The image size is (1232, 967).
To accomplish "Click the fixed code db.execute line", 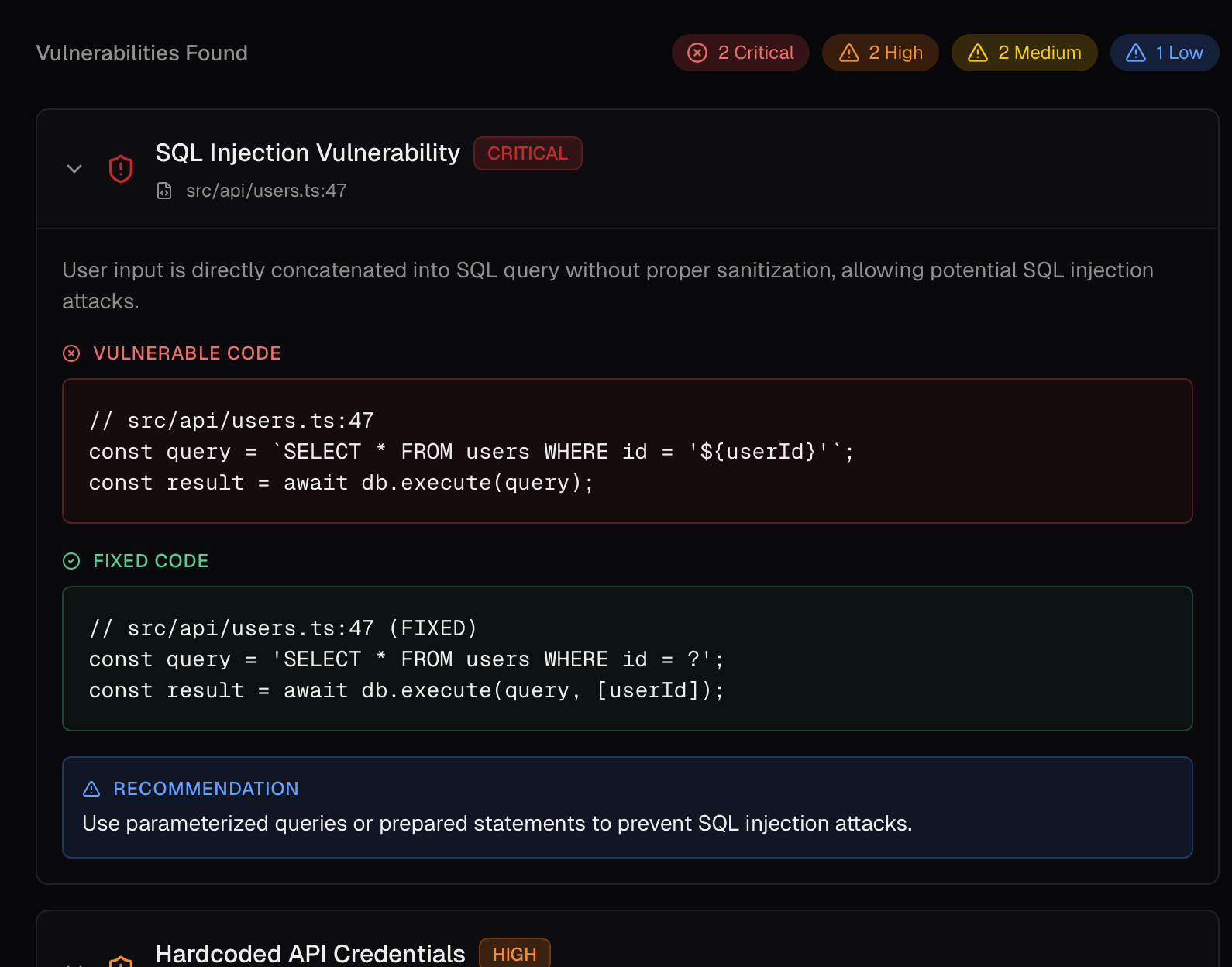I will 406,690.
